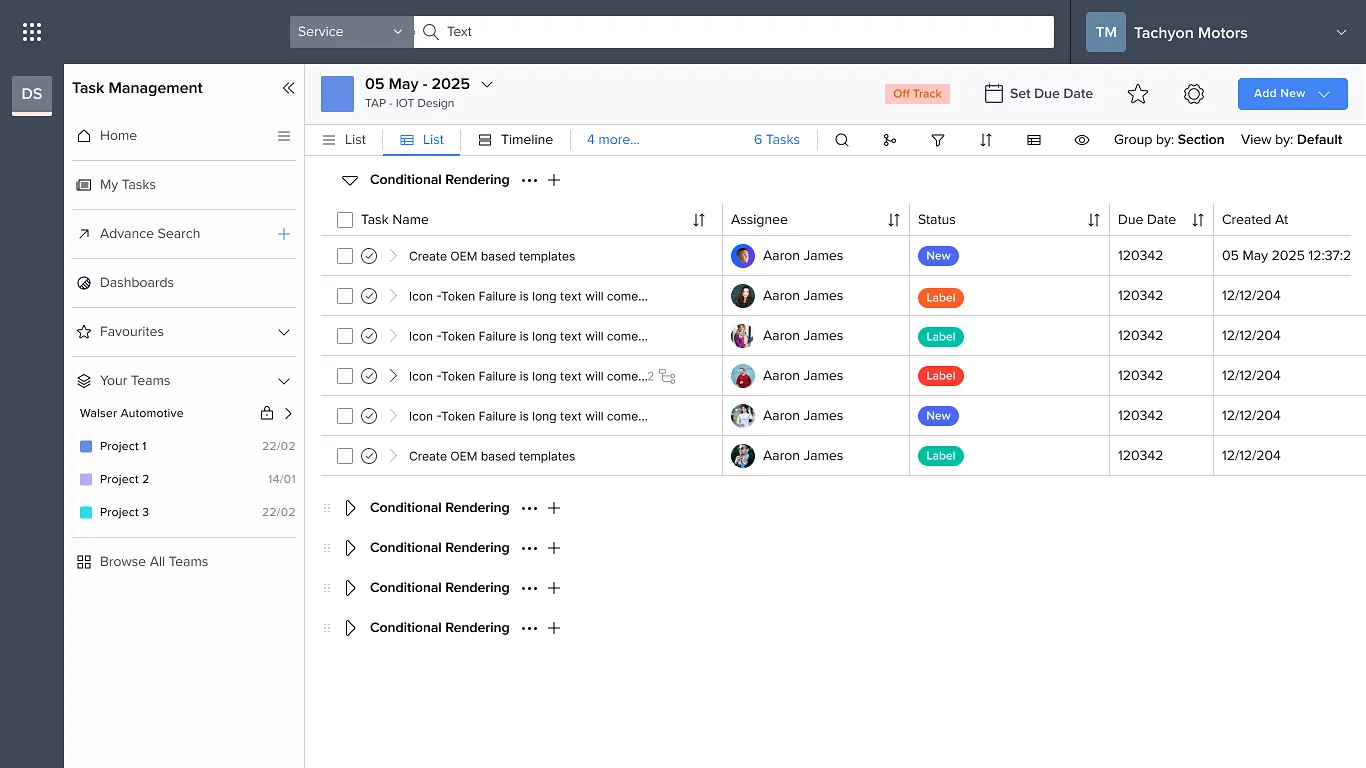Click the Off Track status badge

pos(917,94)
